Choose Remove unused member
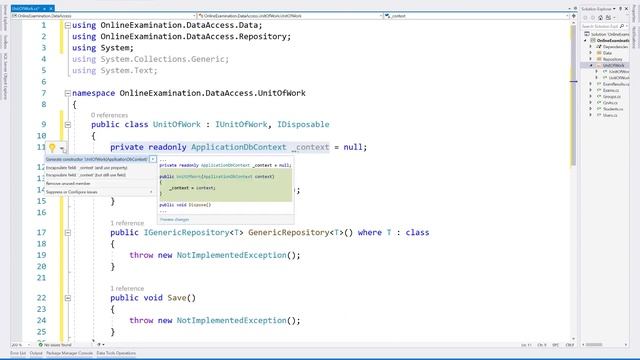 tap(68, 184)
